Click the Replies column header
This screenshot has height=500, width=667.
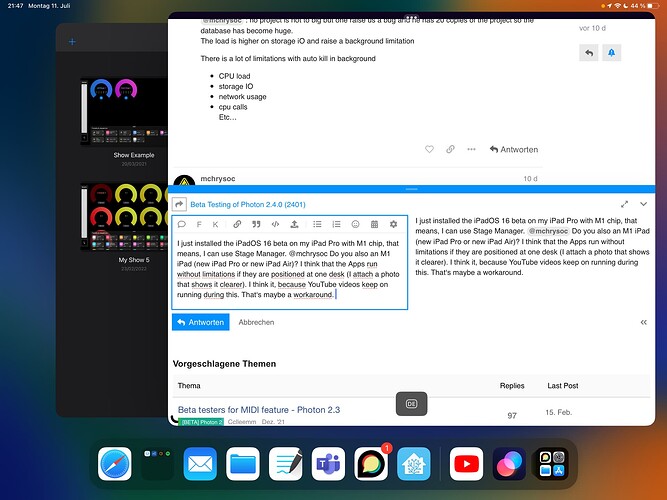tap(512, 386)
